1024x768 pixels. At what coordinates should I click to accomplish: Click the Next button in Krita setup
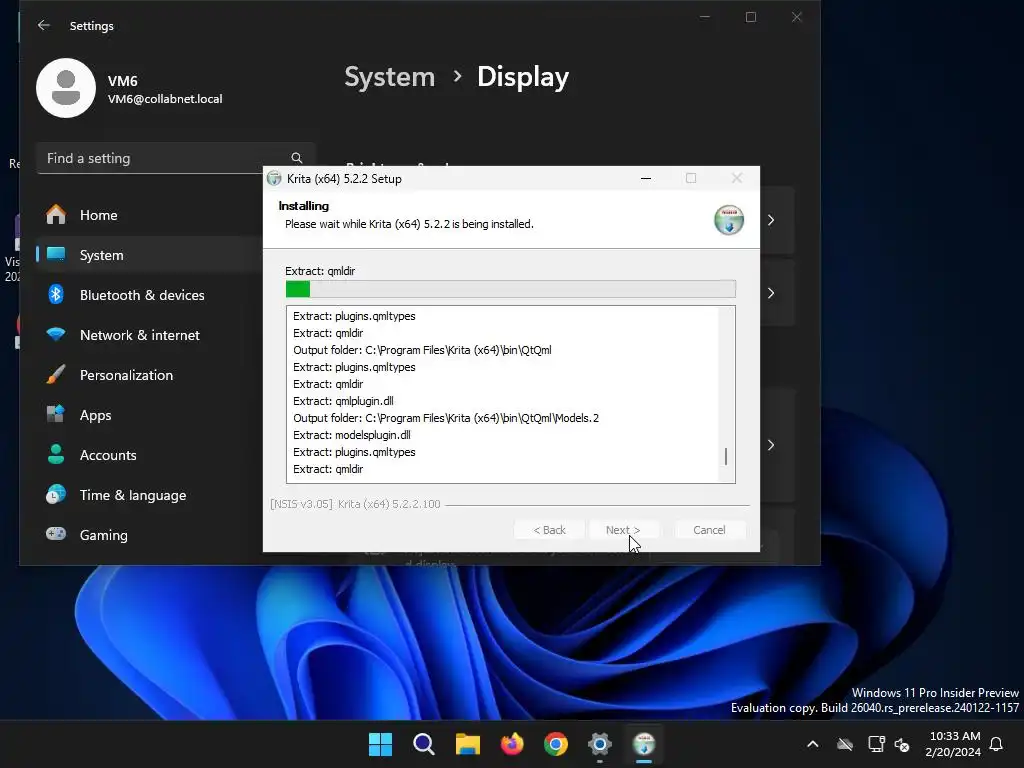623,530
